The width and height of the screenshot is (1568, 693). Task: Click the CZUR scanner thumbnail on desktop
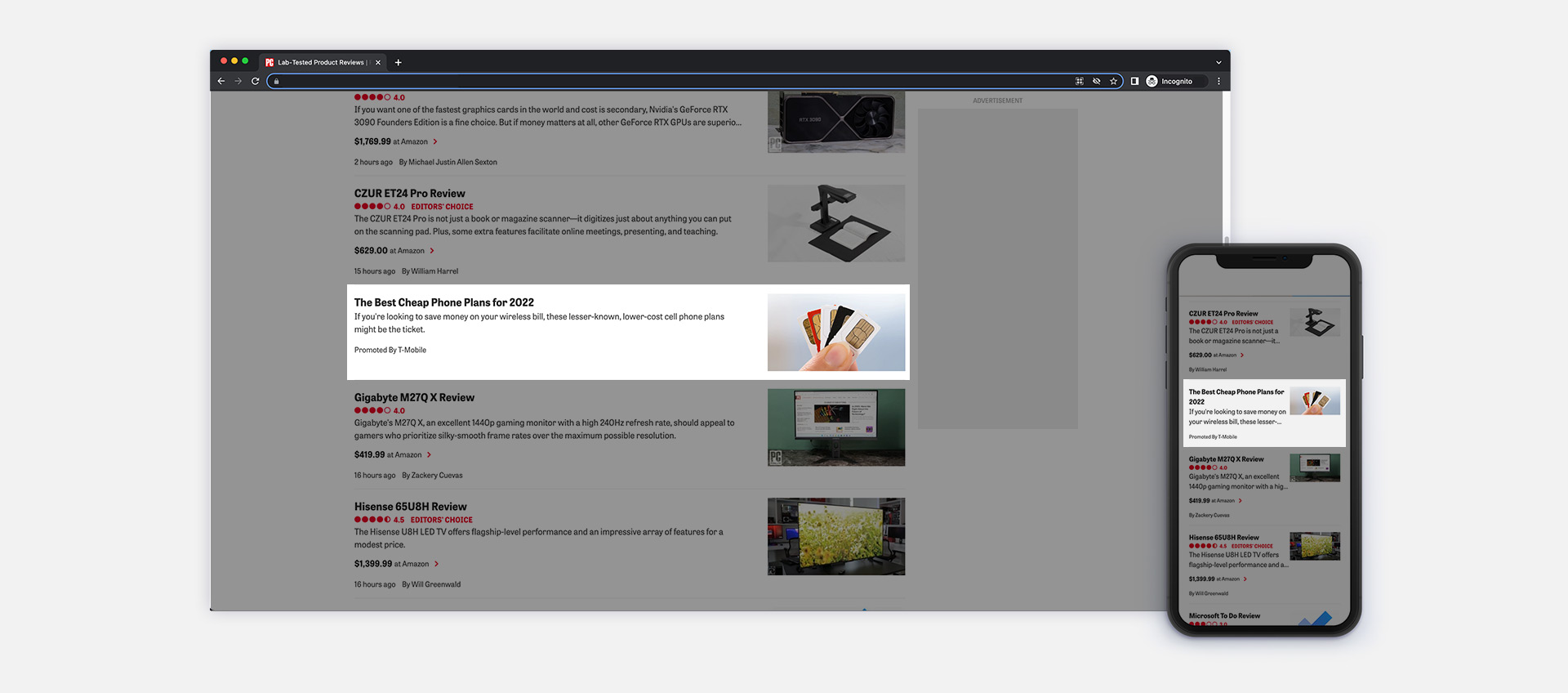click(x=836, y=223)
